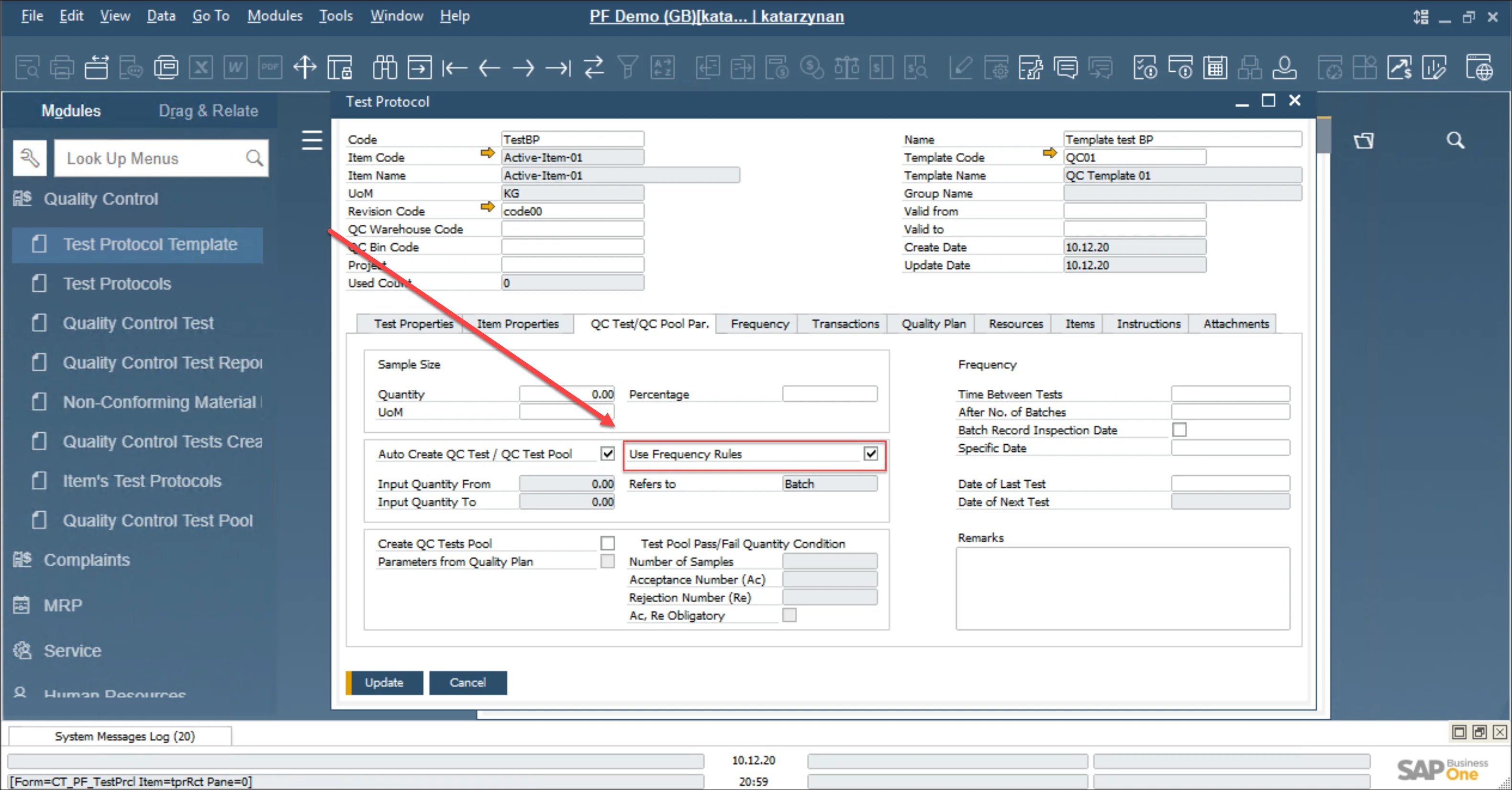Go to the next record arrow
Viewport: 1512px width, 790px height.
[x=523, y=67]
